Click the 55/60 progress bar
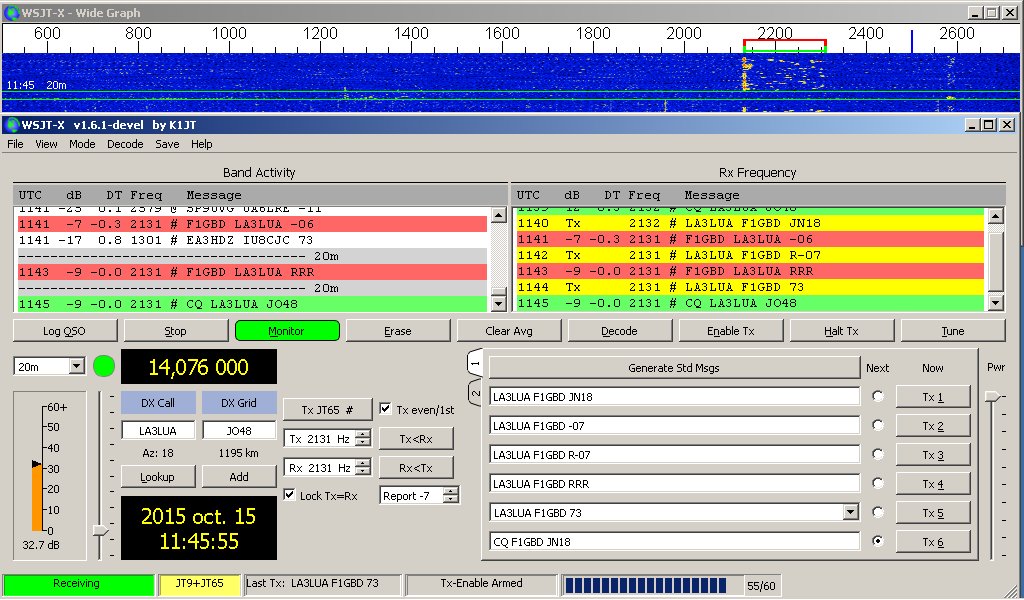Image resolution: width=1024 pixels, height=600 pixels. (653, 585)
